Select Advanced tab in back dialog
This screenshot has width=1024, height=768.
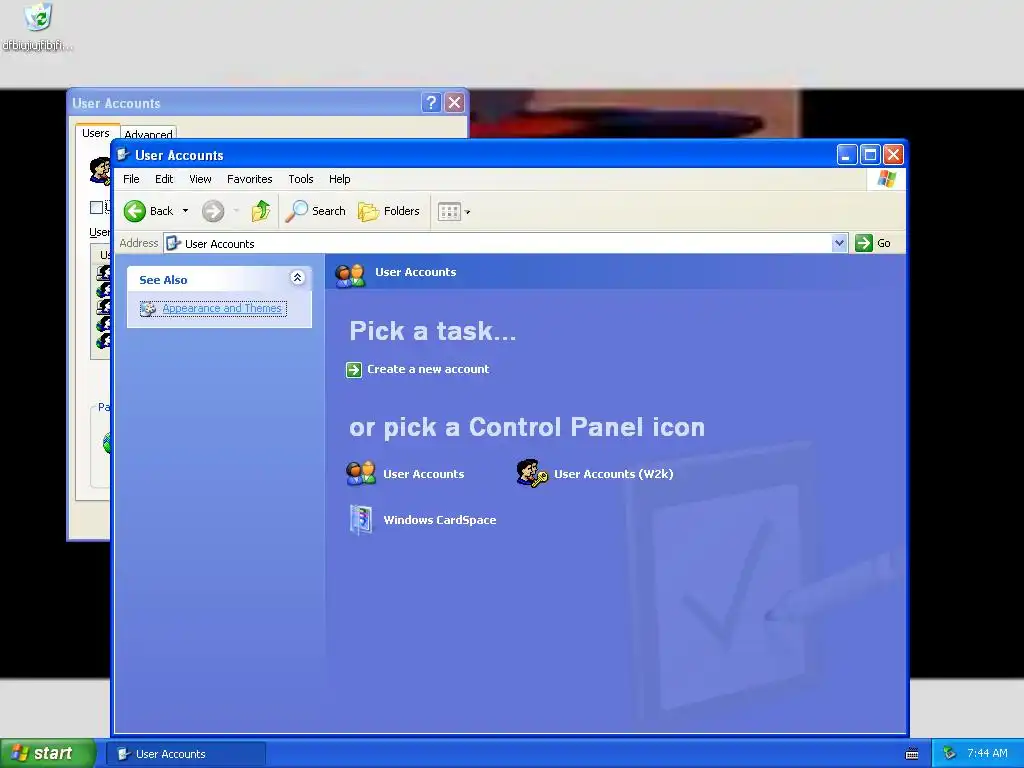point(148,133)
